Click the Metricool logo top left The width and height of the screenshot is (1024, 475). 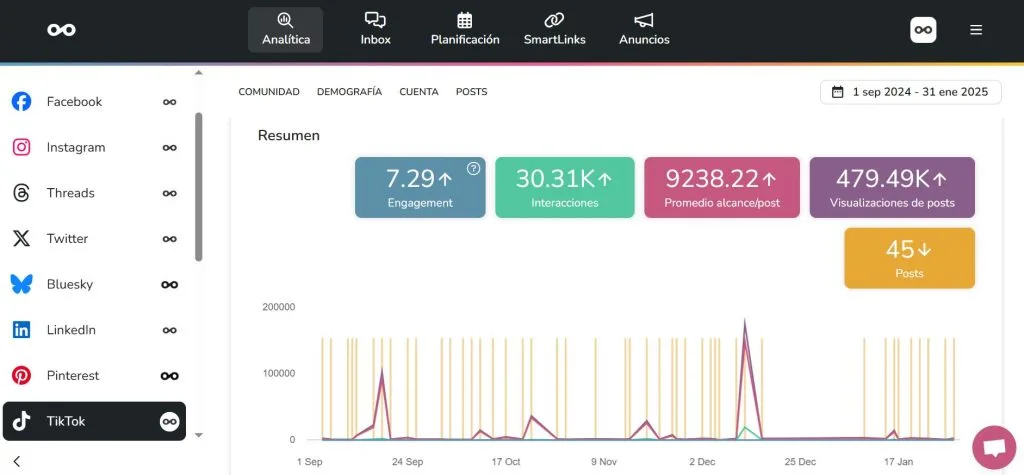[x=61, y=30]
